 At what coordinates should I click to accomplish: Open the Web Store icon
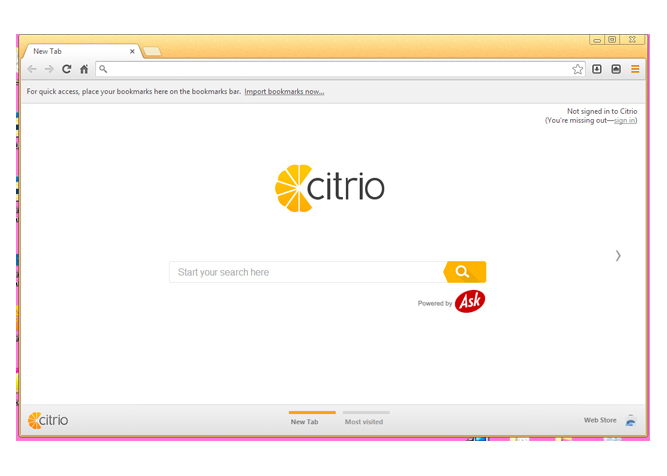[630, 420]
